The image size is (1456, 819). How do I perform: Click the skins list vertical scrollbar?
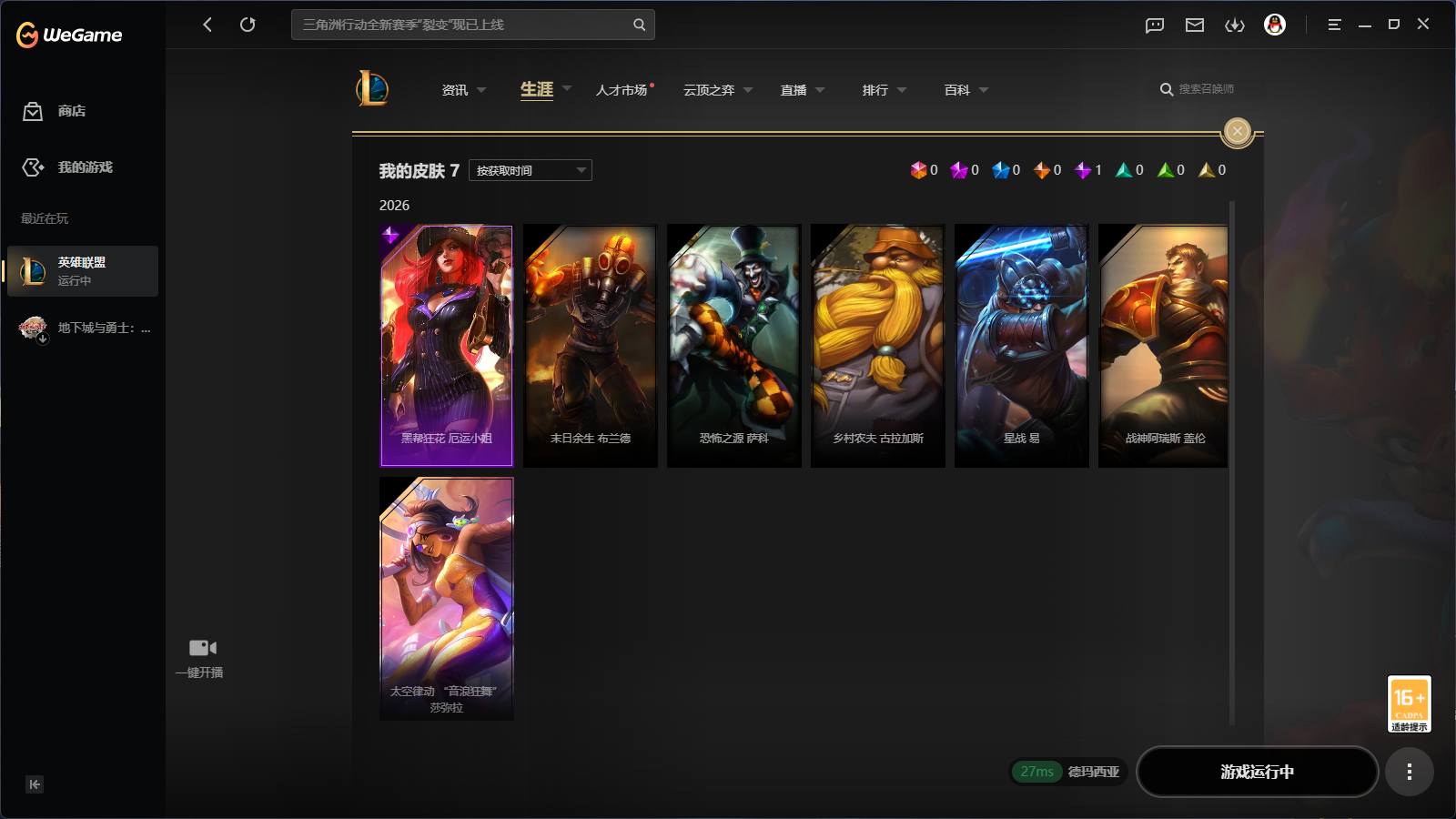1232,464
